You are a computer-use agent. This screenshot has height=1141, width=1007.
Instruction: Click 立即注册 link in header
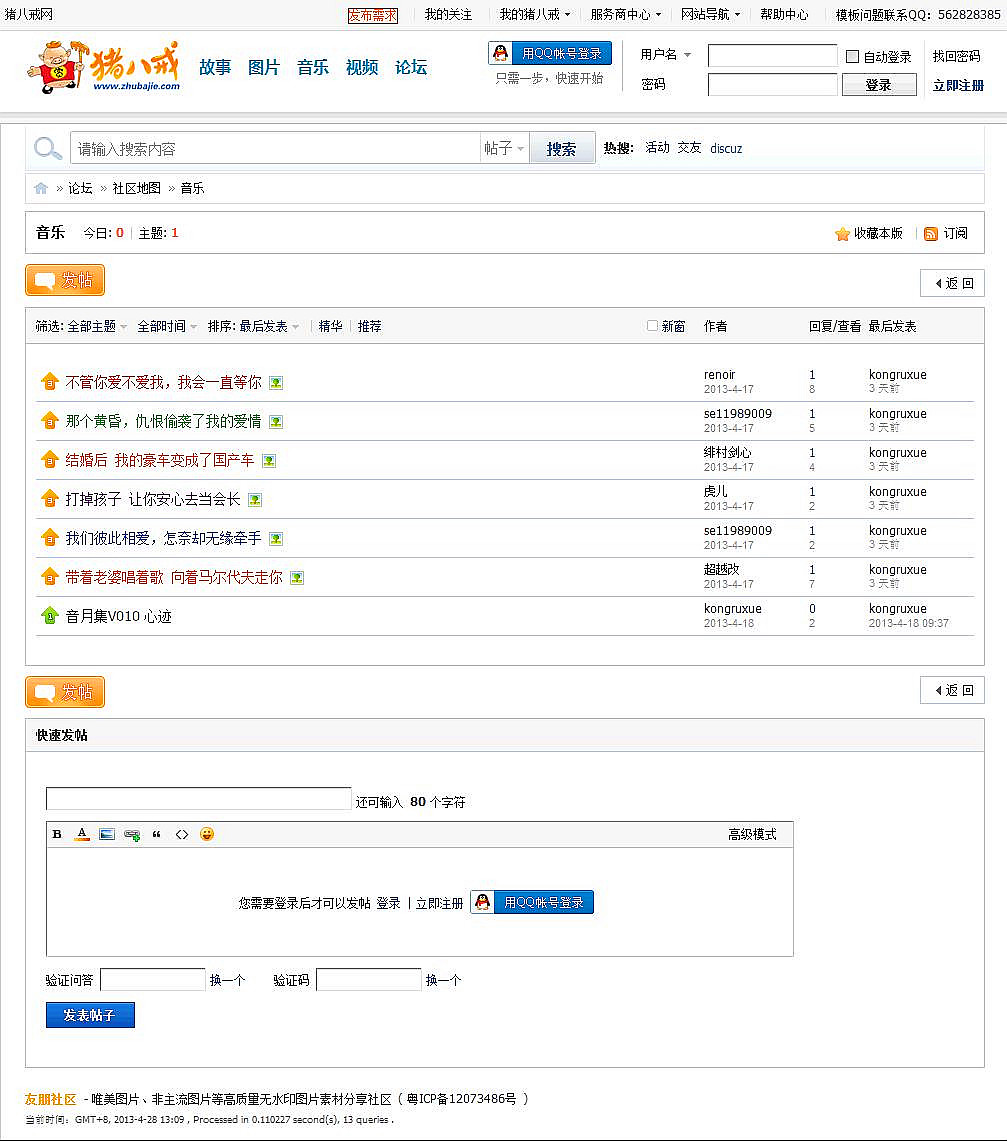coord(958,86)
